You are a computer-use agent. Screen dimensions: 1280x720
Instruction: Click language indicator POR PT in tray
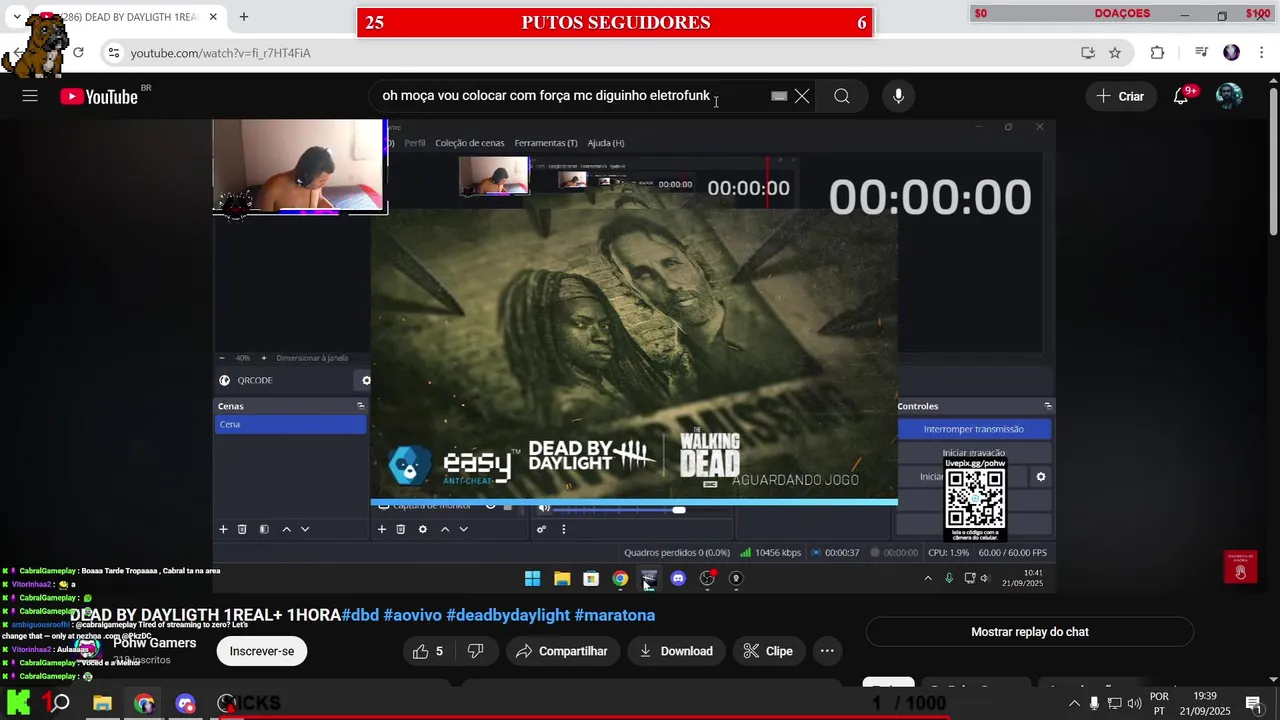click(x=1159, y=703)
